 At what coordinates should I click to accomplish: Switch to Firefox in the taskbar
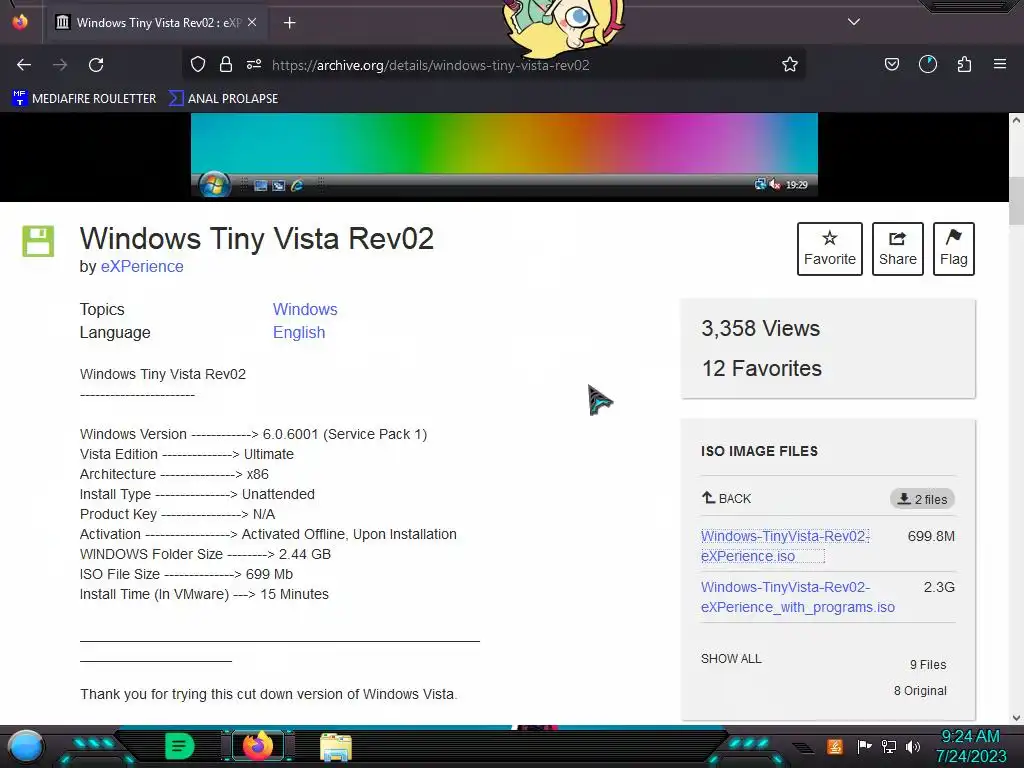coord(257,746)
